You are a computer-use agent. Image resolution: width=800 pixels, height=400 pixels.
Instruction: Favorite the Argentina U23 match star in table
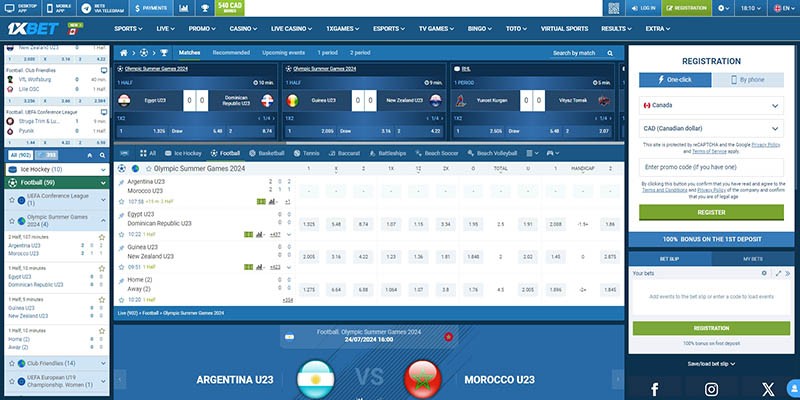coord(121,202)
